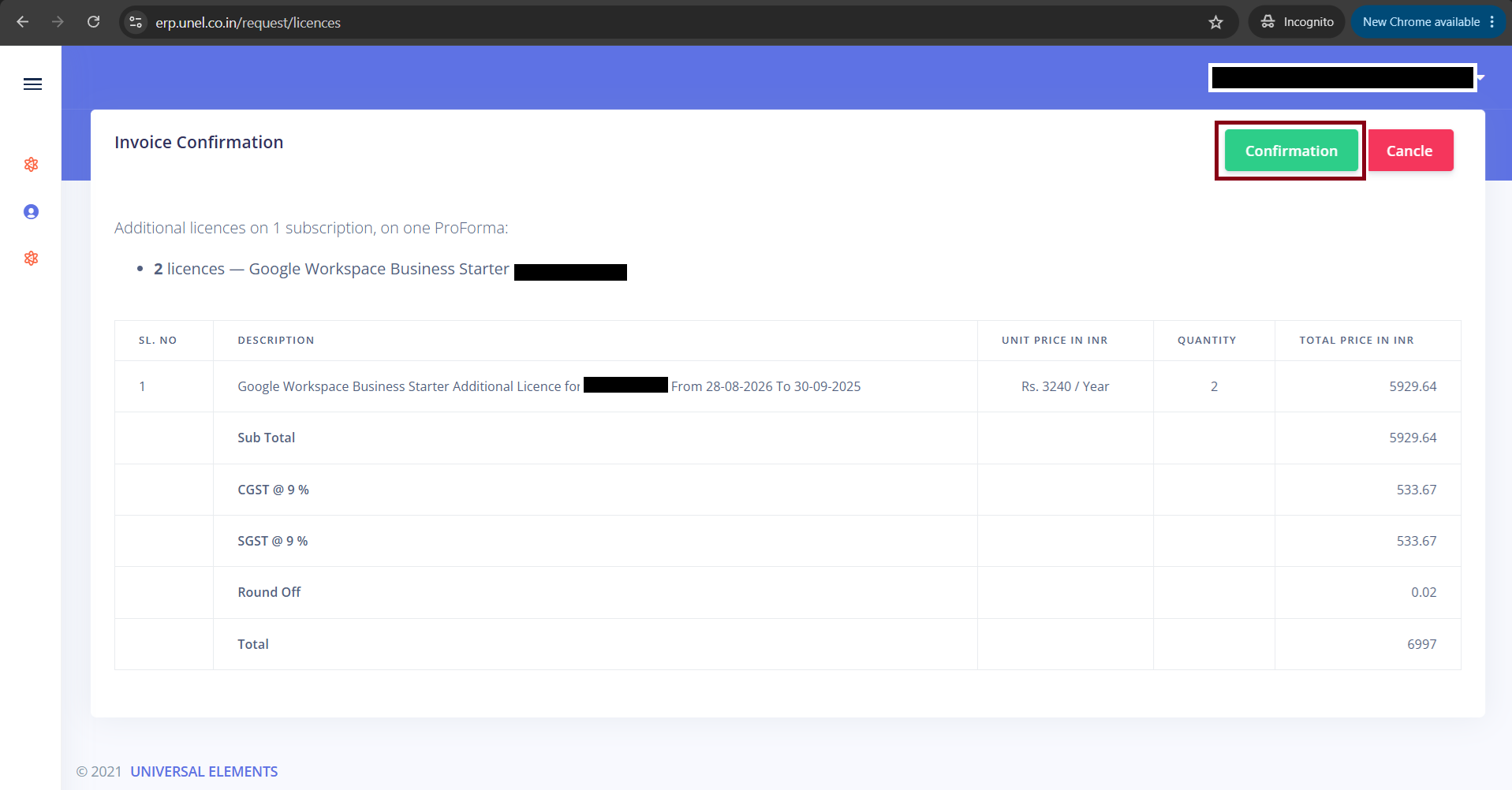Click the orange sidebar icon below the user icon

point(32,258)
